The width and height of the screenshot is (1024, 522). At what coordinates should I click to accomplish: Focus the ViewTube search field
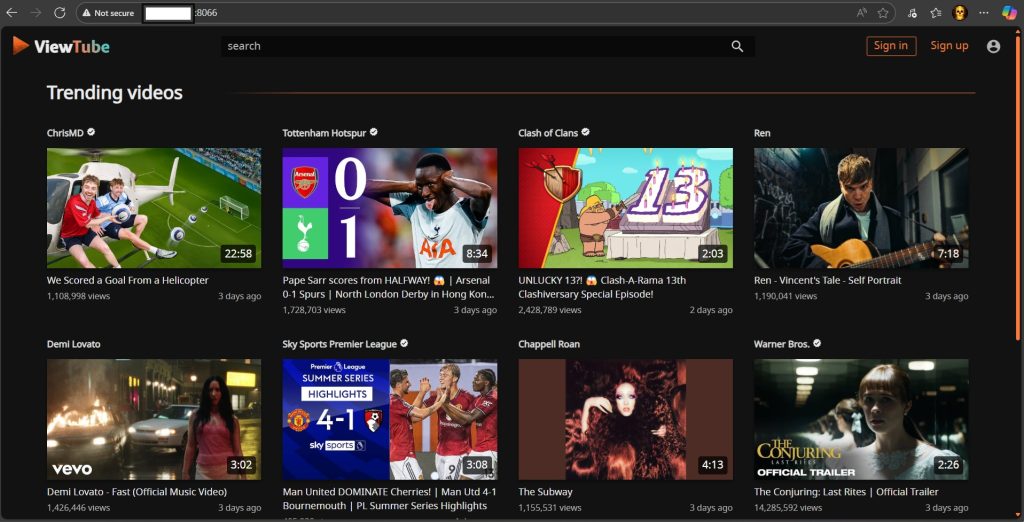point(487,46)
